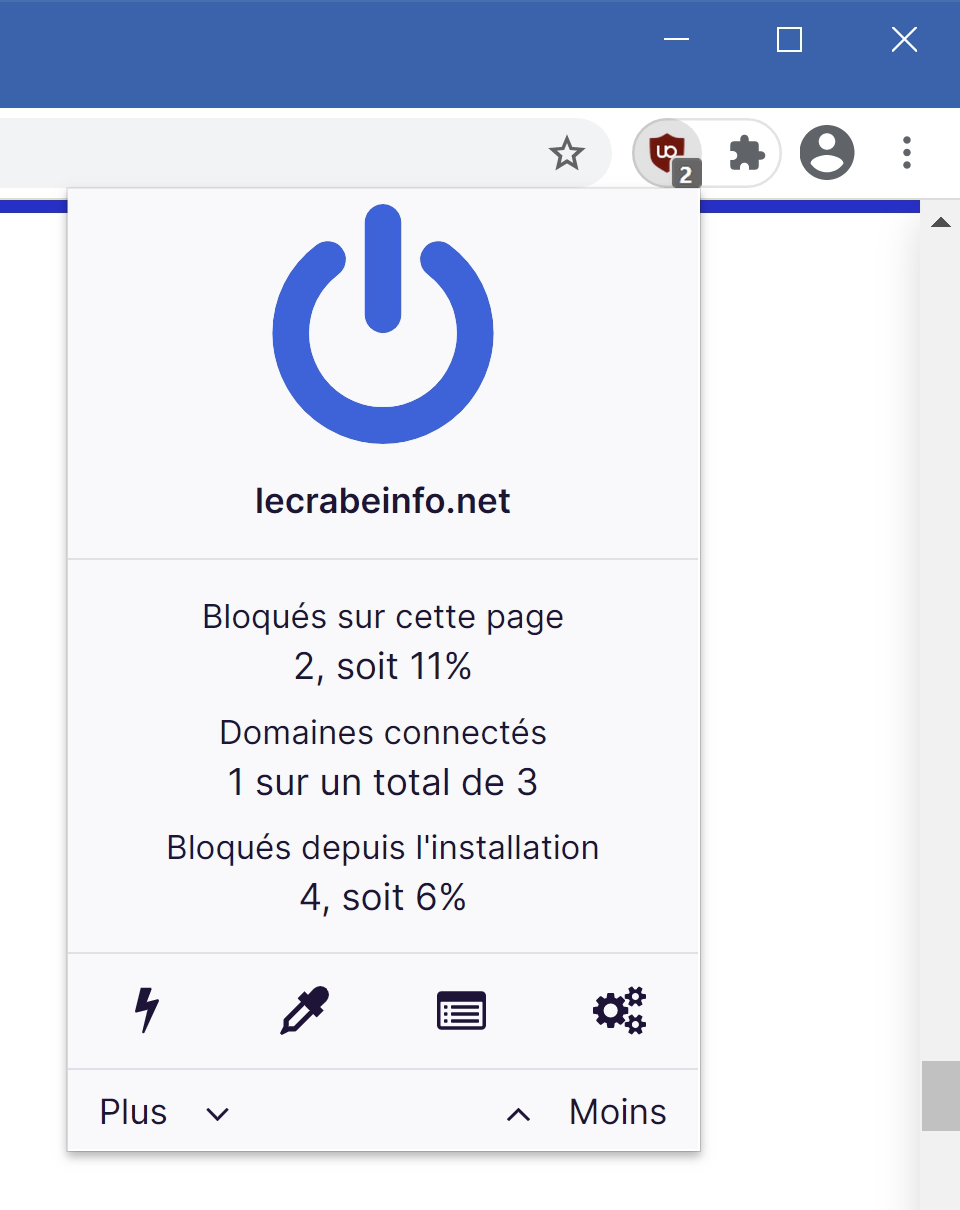This screenshot has width=960, height=1210.
Task: Click the lecrabeinfo.net domain name
Action: coord(383,501)
